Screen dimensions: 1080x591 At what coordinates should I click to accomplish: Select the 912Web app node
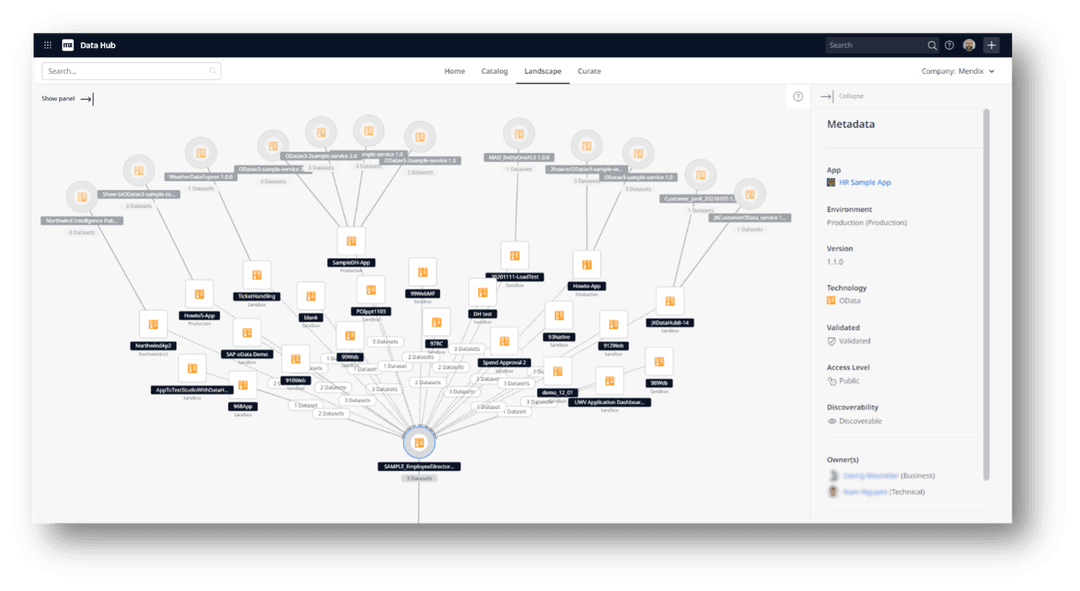[613, 325]
